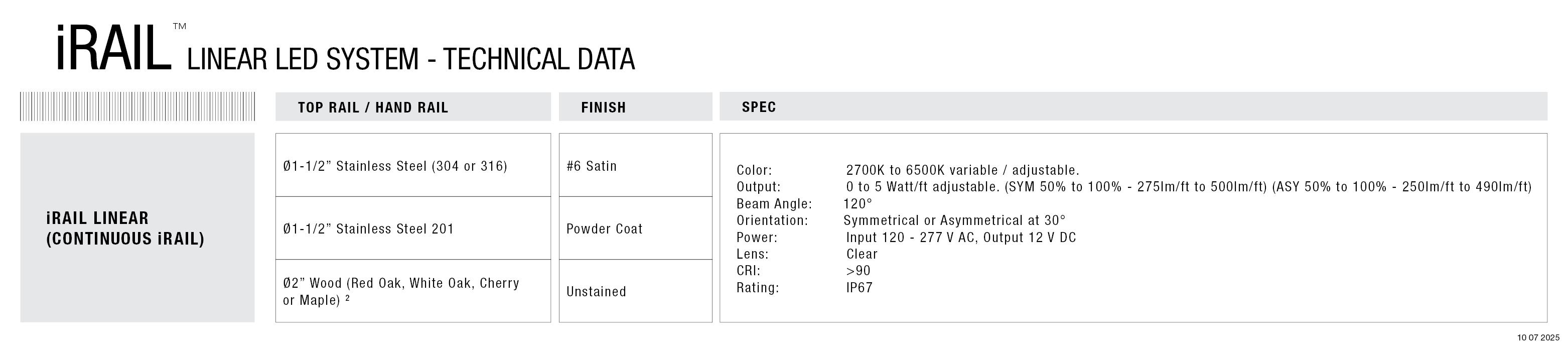Click the striped barcode pattern block
This screenshot has height=345, width=1568.
coord(137,106)
